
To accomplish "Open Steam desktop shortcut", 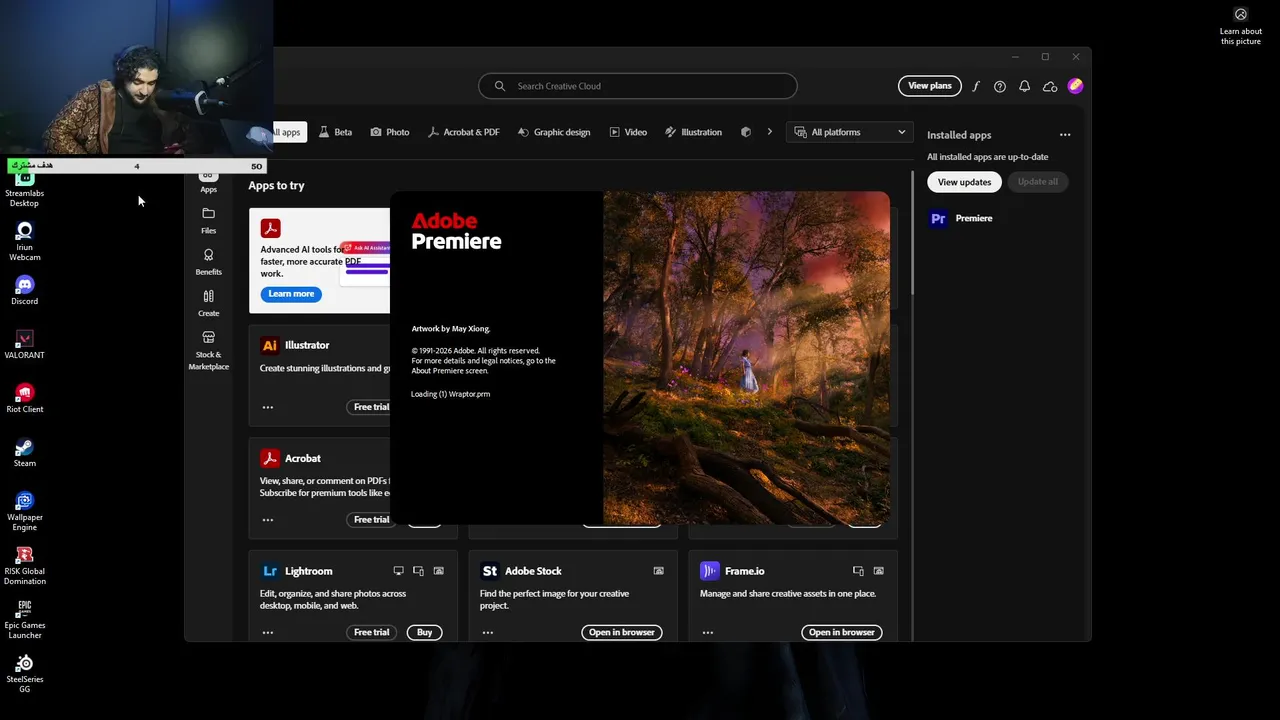I will [25, 452].
